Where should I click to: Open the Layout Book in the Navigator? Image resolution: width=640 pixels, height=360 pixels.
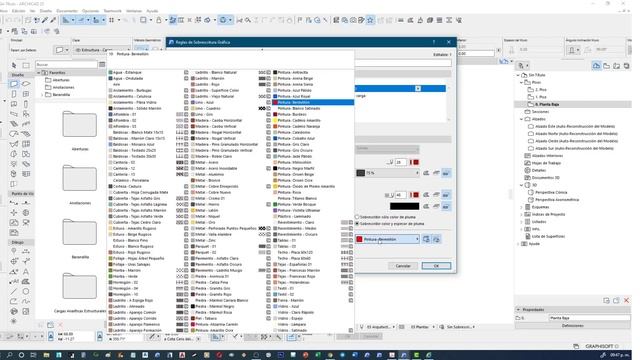pos(617,66)
